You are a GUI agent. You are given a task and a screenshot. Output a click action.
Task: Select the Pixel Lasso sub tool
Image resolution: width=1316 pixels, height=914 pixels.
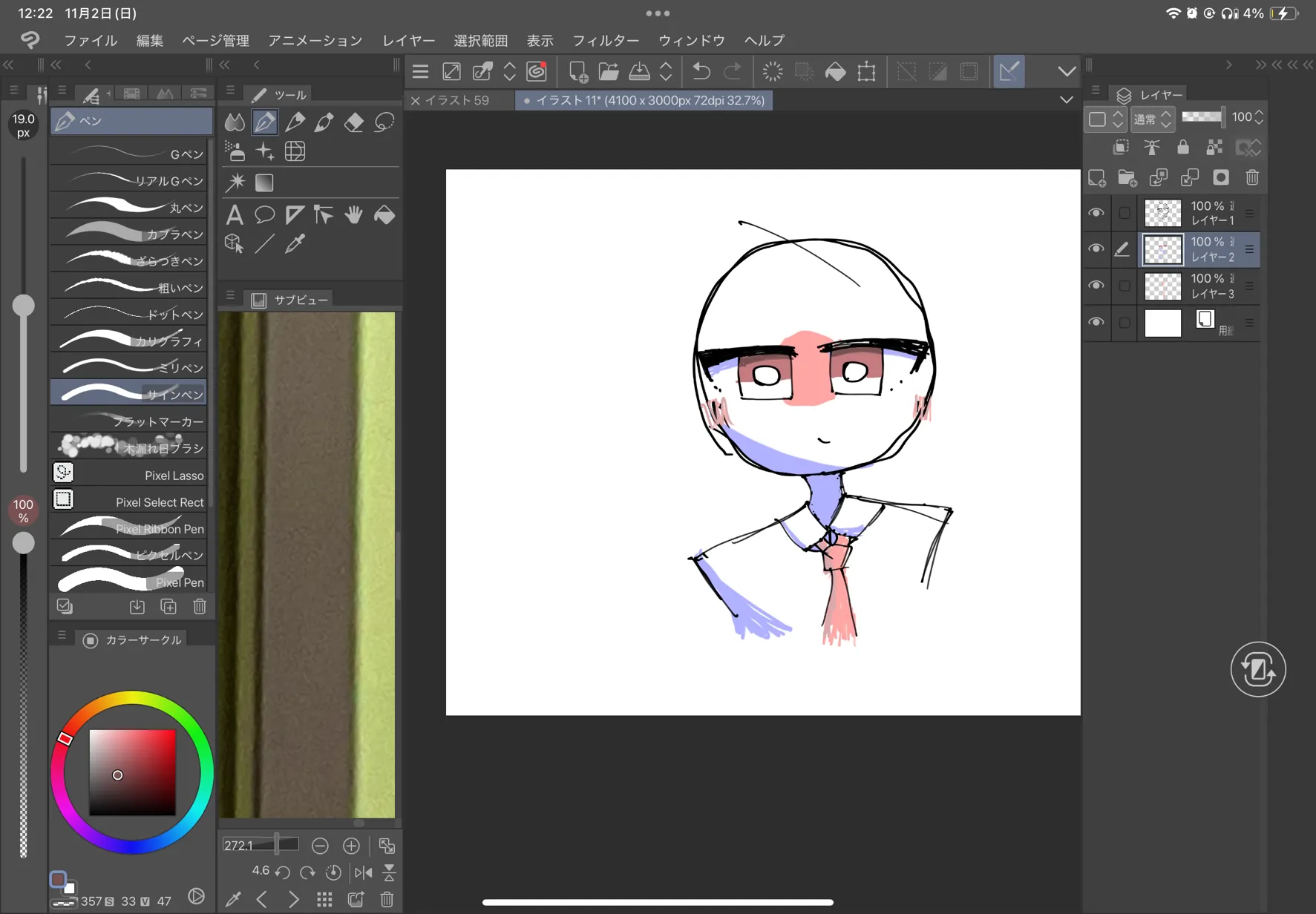pyautogui.click(x=129, y=475)
